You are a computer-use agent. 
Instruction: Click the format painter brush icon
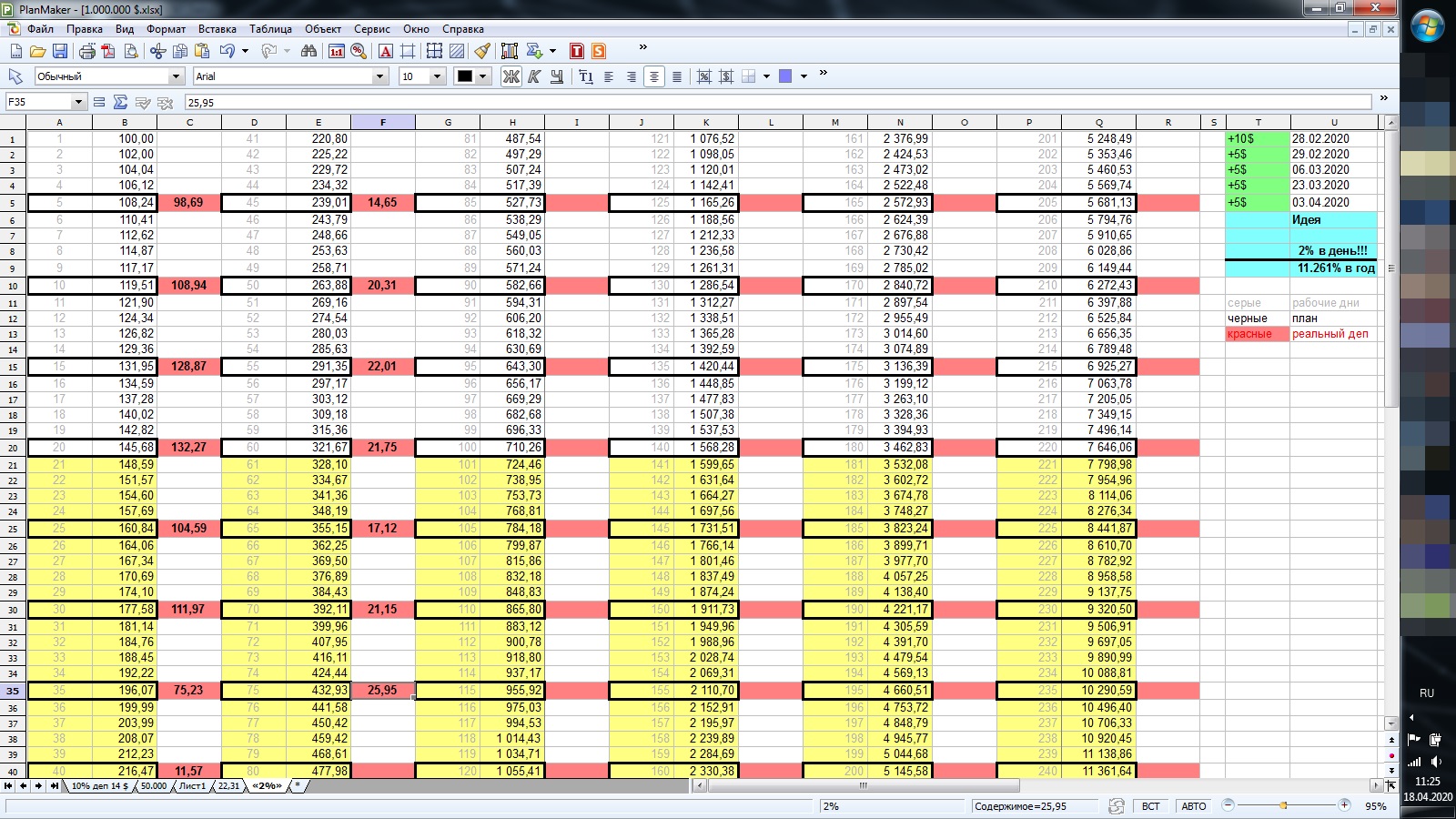point(481,51)
